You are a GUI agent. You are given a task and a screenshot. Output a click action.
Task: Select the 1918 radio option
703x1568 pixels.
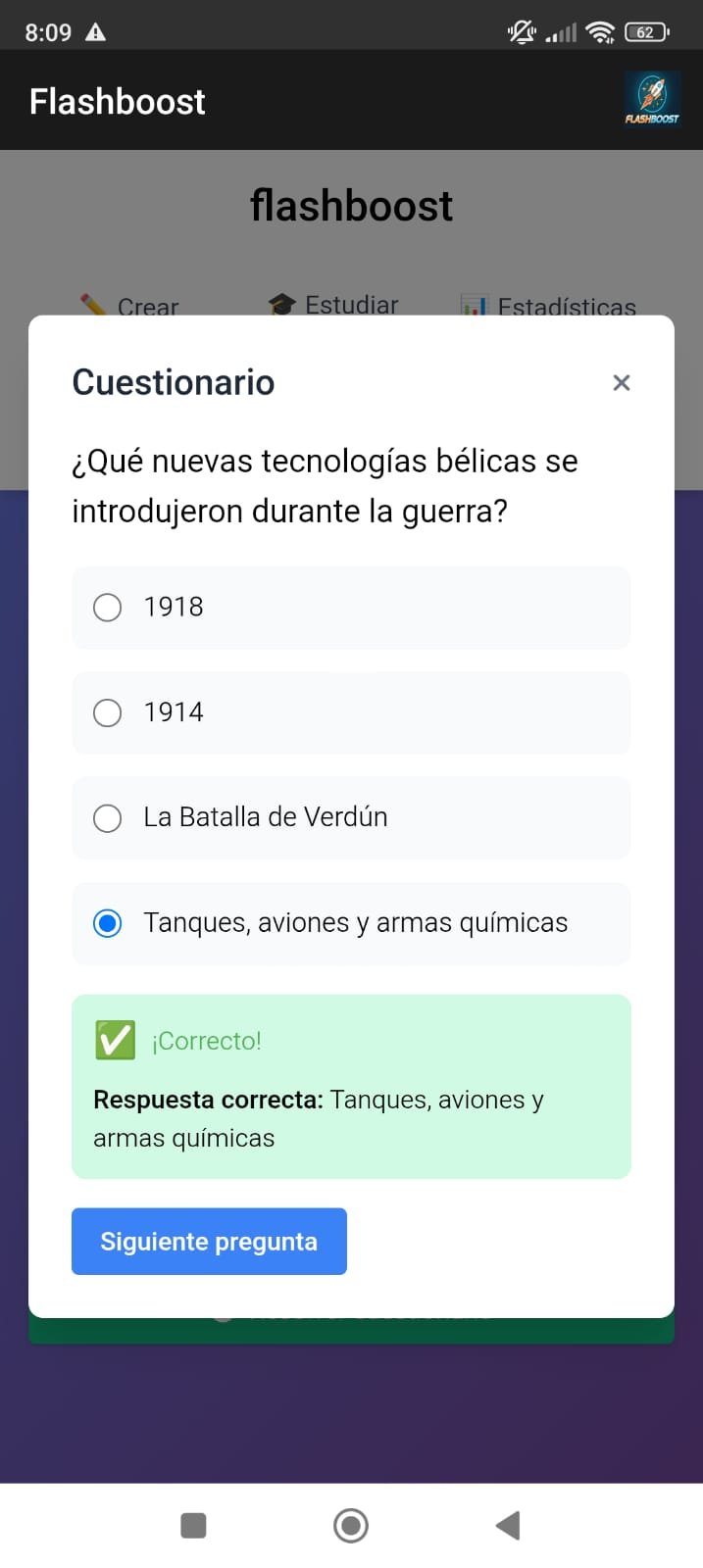tap(351, 608)
